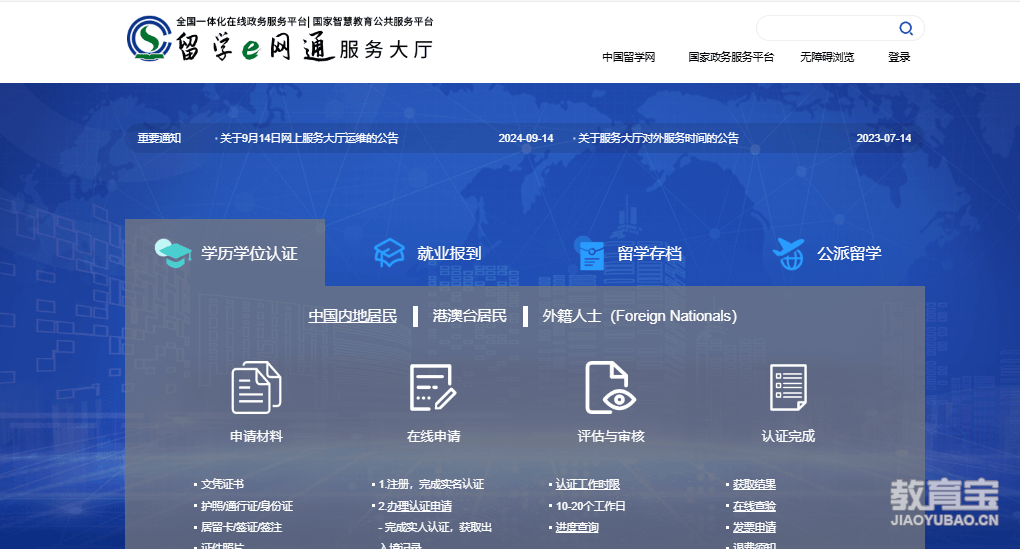The image size is (1020, 549).
Task: Open the 在线查验 link
Action: pyautogui.click(x=754, y=506)
